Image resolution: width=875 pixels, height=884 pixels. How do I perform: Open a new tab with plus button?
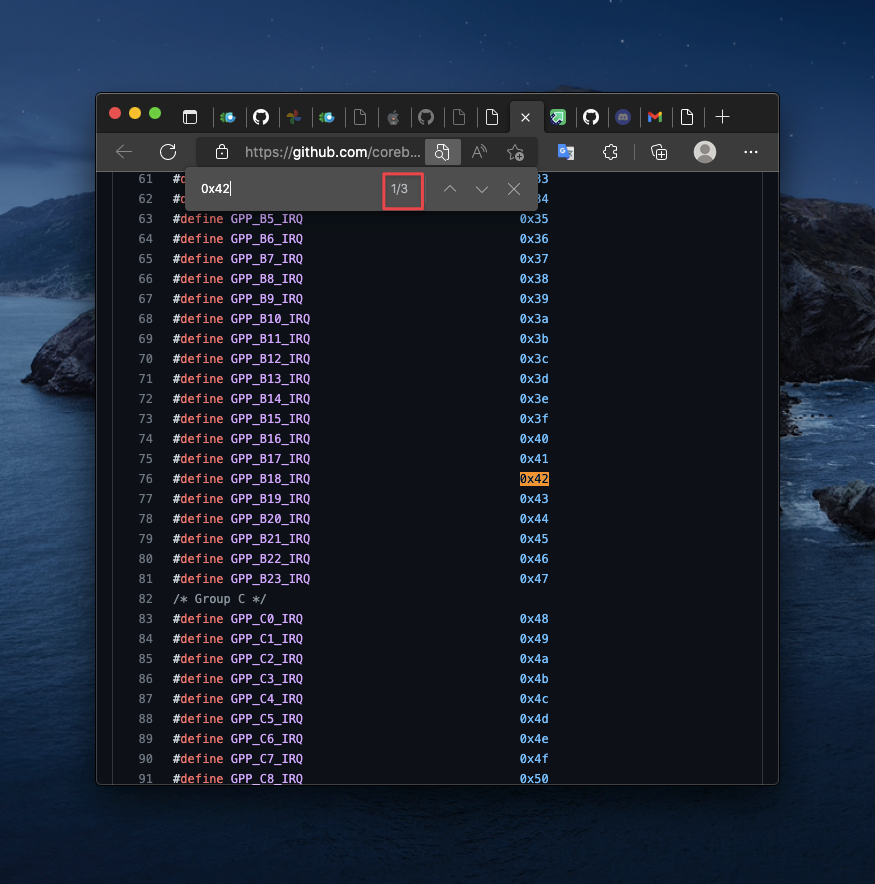tap(723, 117)
